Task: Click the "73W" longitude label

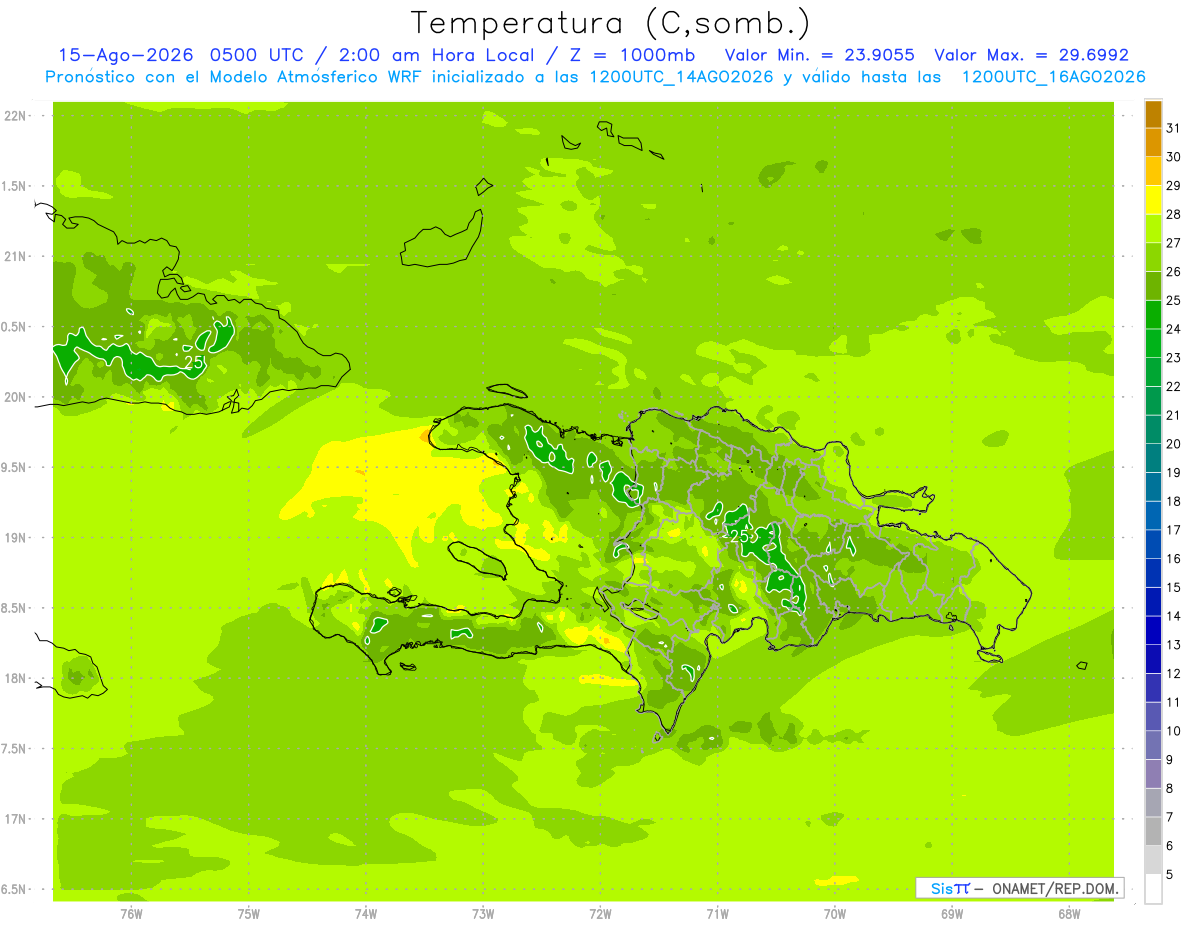Action: (483, 913)
